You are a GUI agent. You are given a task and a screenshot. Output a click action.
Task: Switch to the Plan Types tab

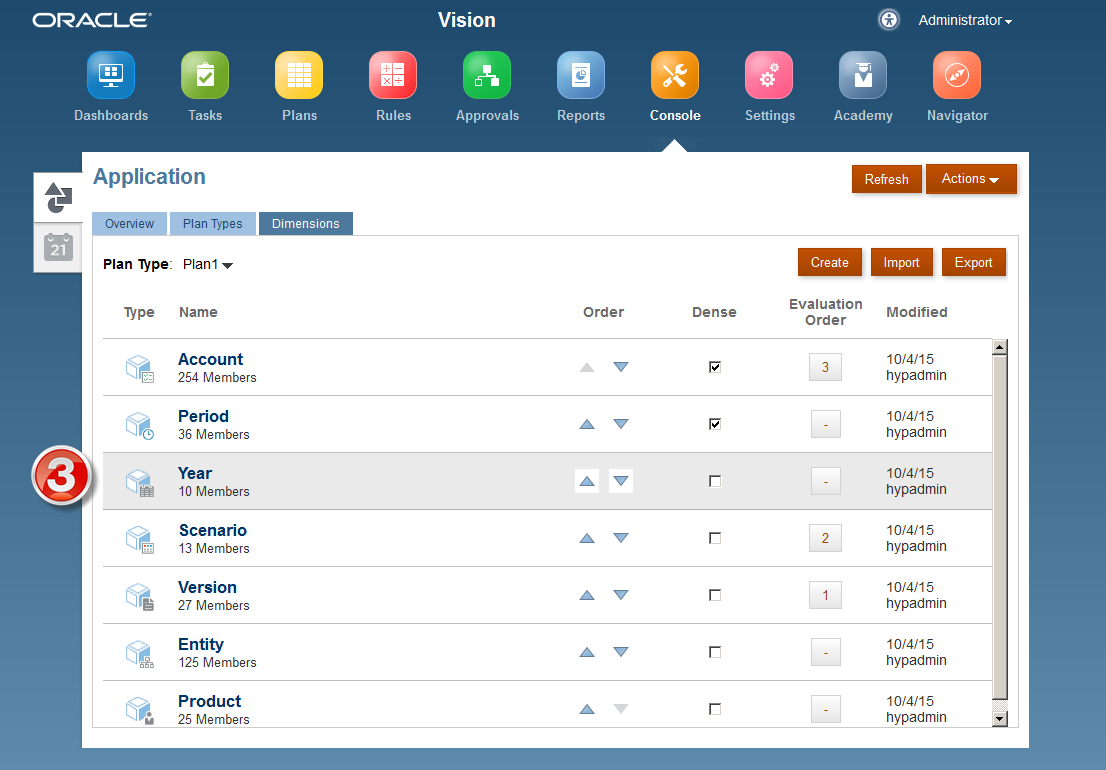(212, 224)
